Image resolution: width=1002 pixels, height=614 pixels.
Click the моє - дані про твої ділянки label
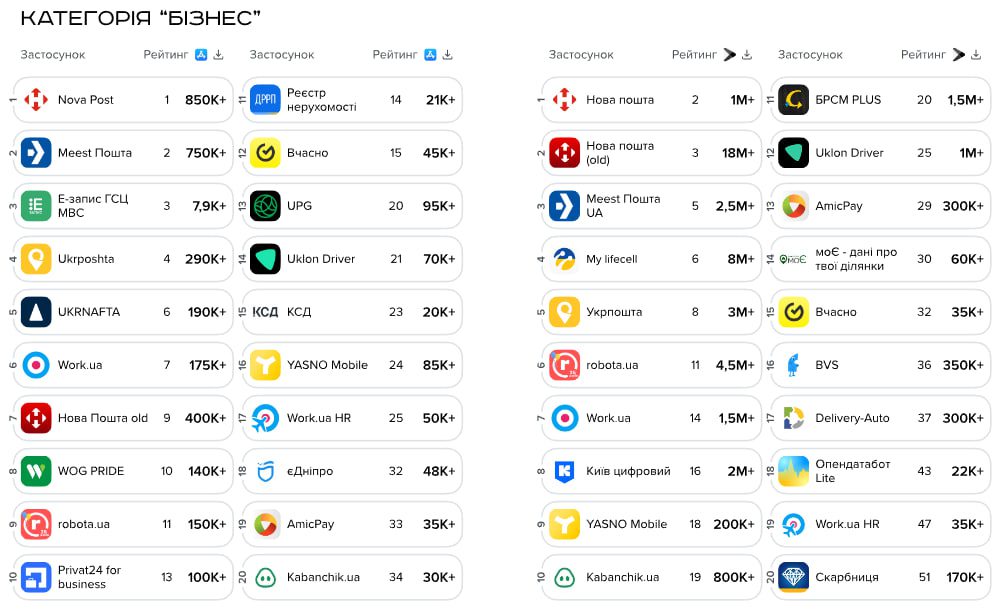click(856, 259)
